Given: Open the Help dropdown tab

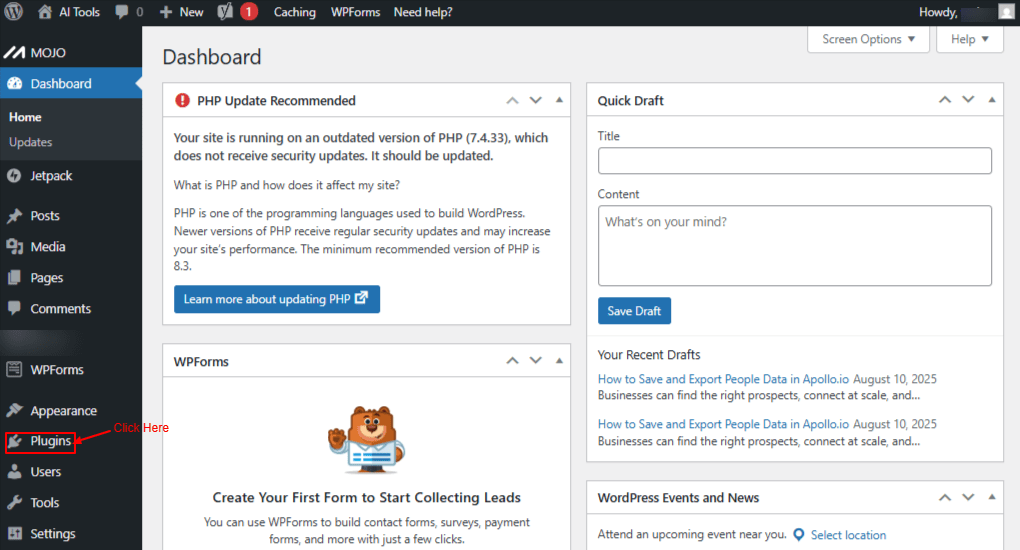Looking at the screenshot, I should 970,39.
